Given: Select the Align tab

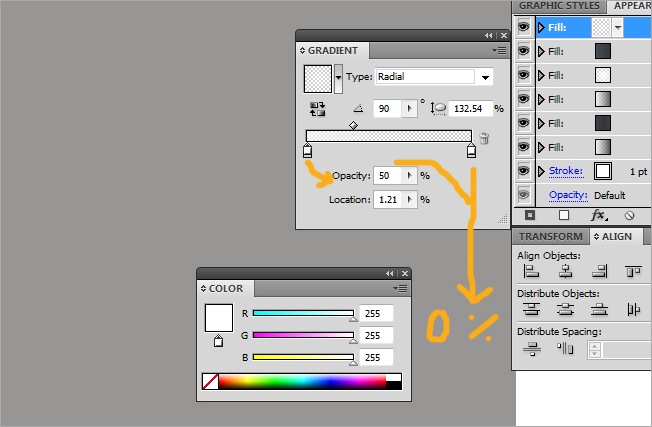Looking at the screenshot, I should pos(617,237).
